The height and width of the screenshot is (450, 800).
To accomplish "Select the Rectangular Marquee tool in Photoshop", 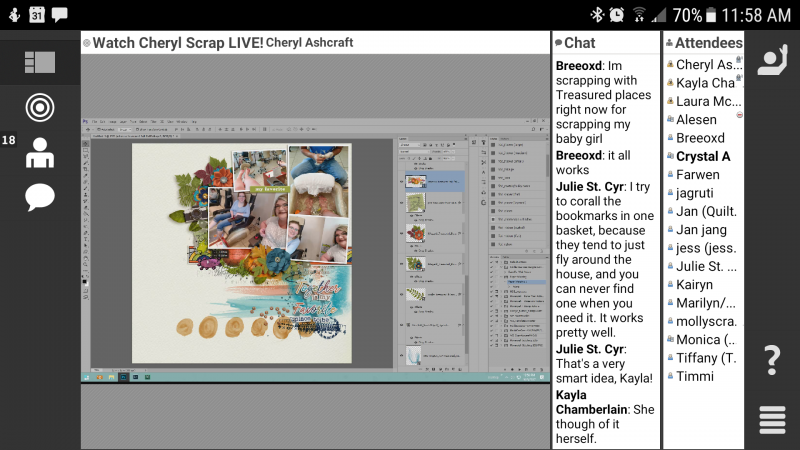I will (x=85, y=151).
